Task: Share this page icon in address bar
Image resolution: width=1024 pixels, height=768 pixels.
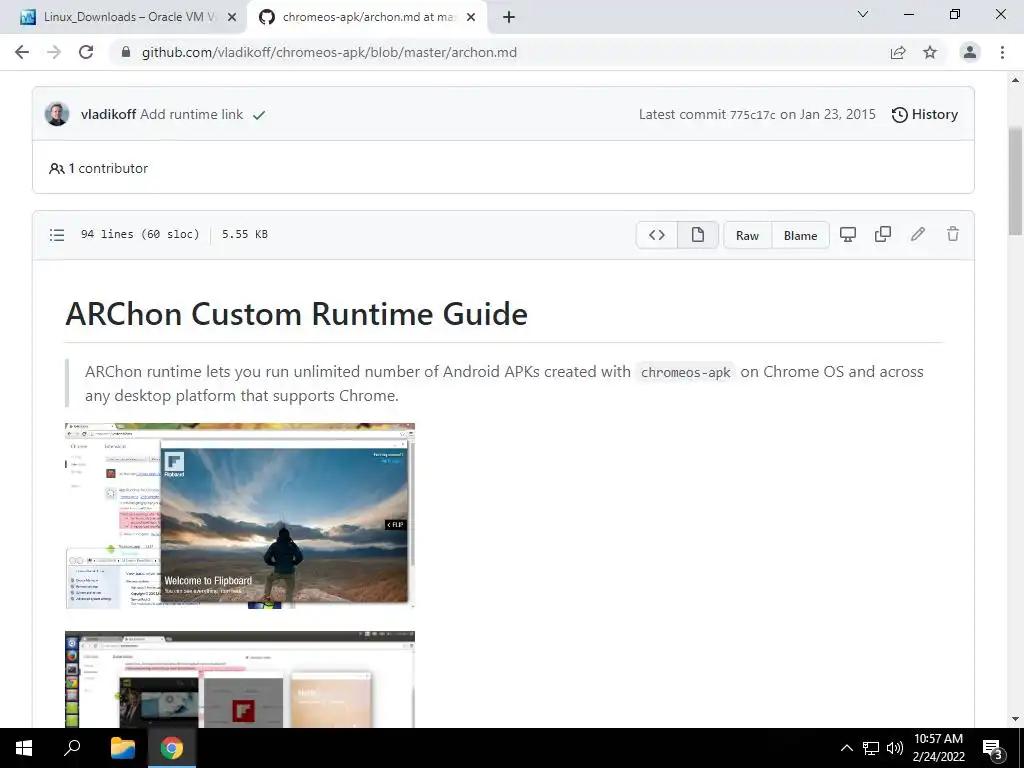Action: coord(898,52)
